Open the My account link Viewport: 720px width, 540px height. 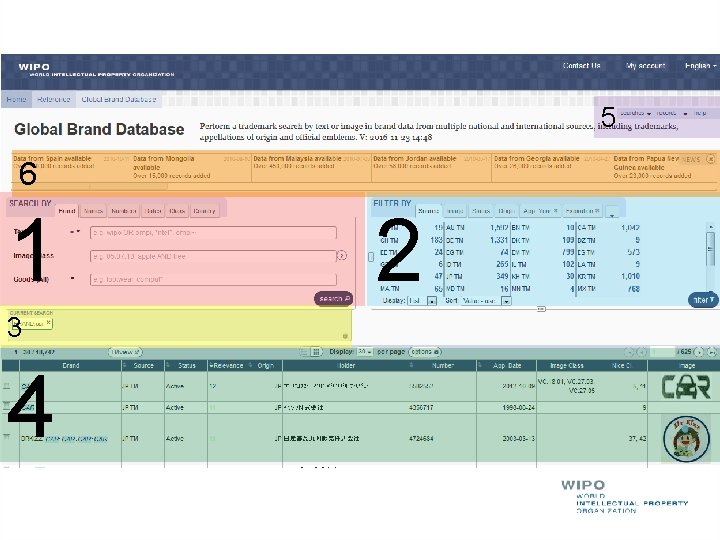pyautogui.click(x=646, y=66)
